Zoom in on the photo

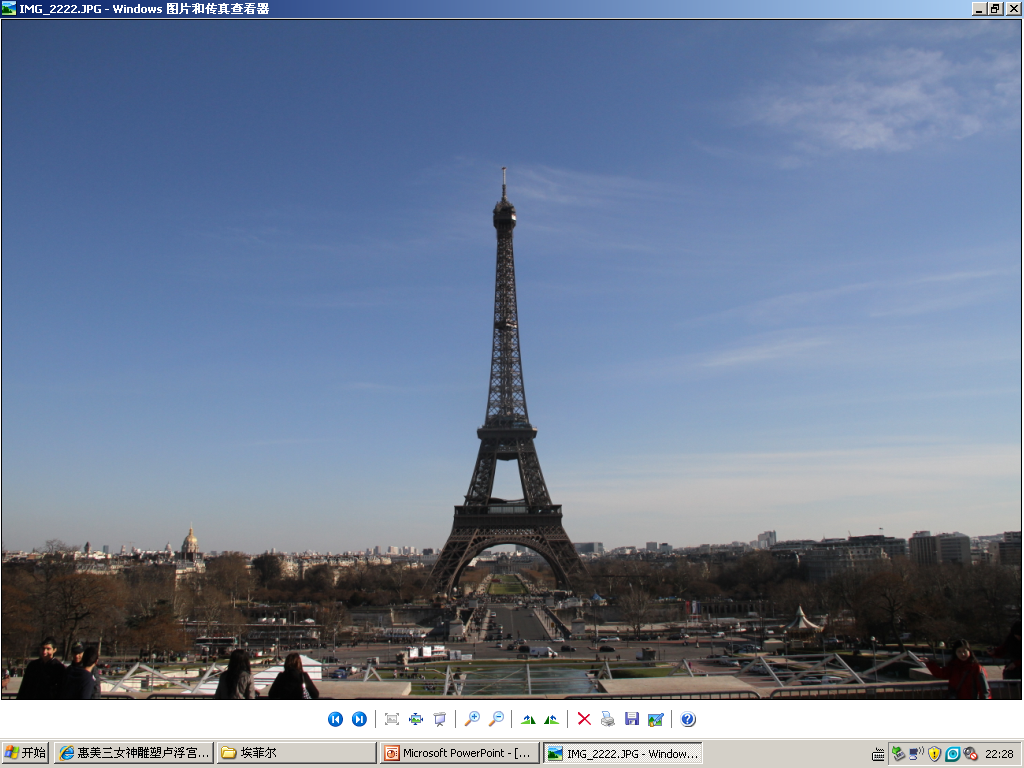(x=471, y=719)
